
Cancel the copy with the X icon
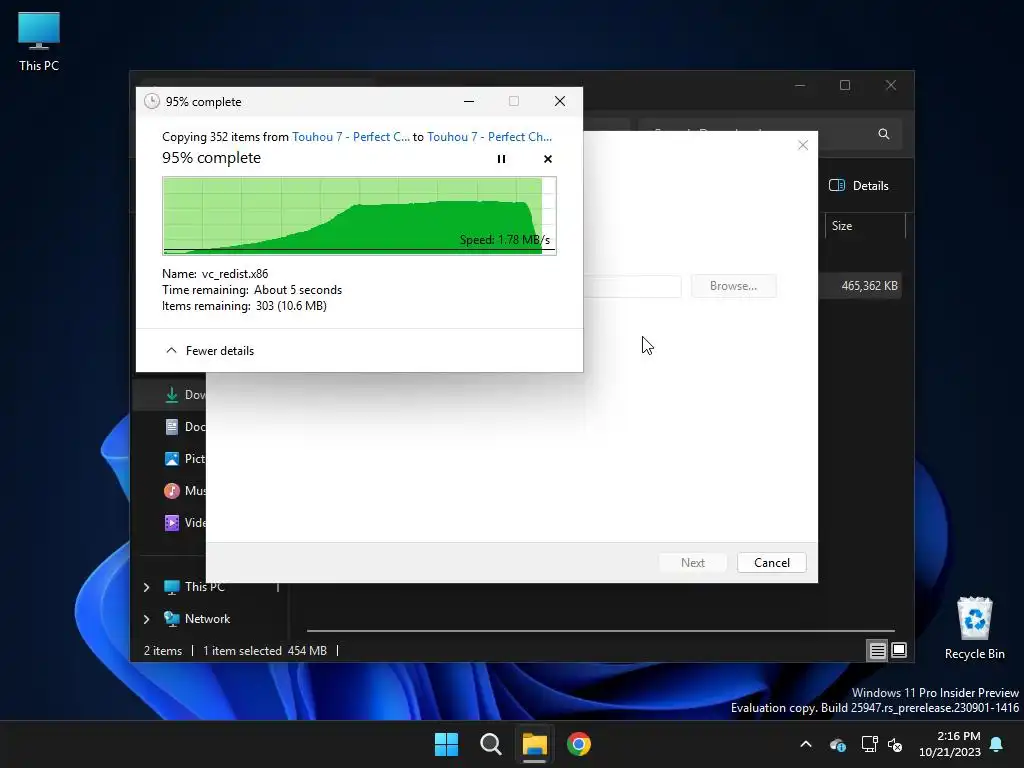(x=548, y=159)
